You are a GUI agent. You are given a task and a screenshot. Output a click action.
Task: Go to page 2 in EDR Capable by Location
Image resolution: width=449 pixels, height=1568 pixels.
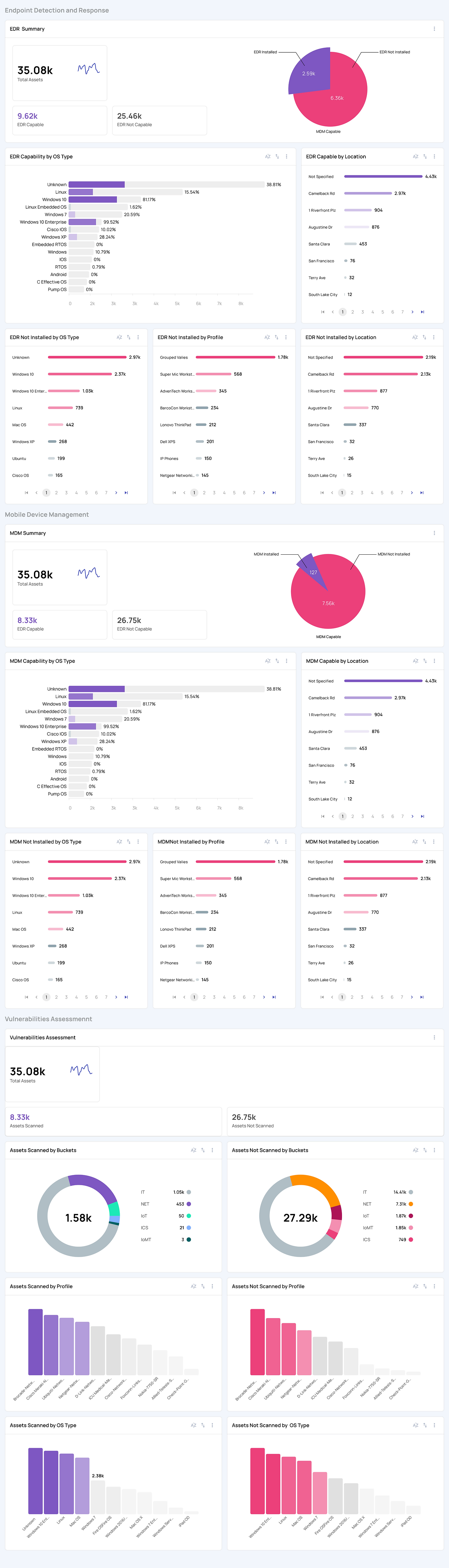coord(352,312)
